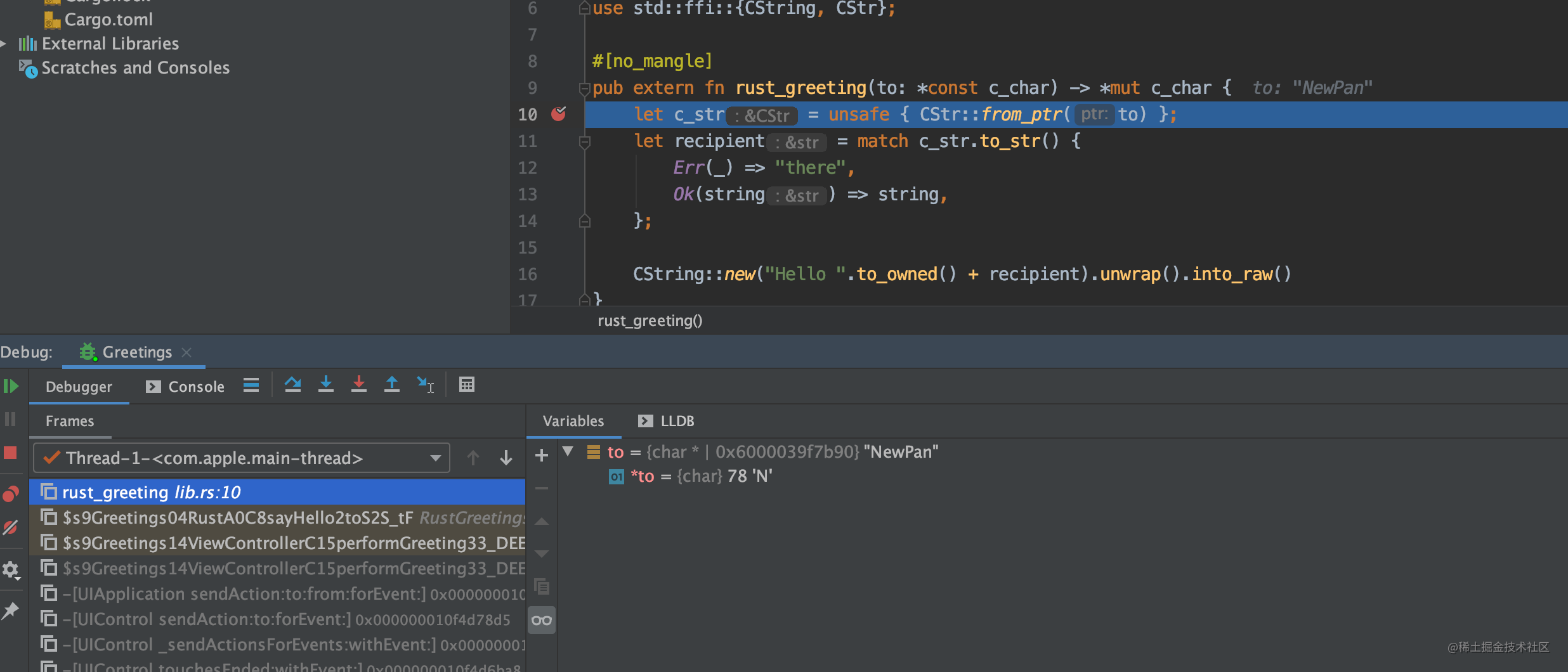Image resolution: width=1568 pixels, height=672 pixels.
Task: Click the from_ptr call on line 10
Action: (x=1021, y=115)
